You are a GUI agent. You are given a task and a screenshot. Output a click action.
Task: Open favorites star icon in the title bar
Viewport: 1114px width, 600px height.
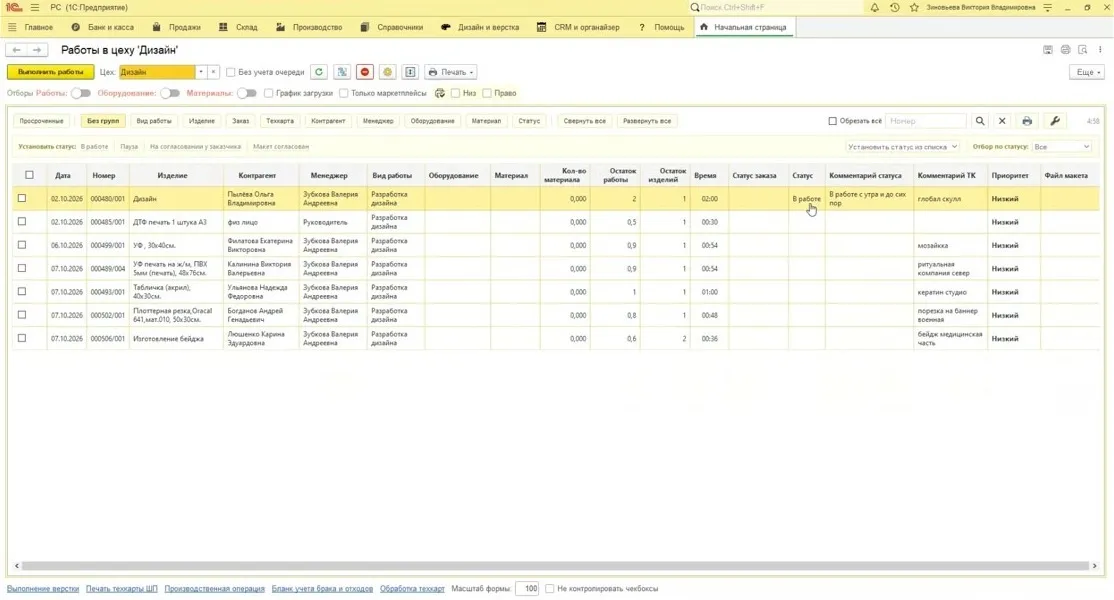(x=914, y=7)
